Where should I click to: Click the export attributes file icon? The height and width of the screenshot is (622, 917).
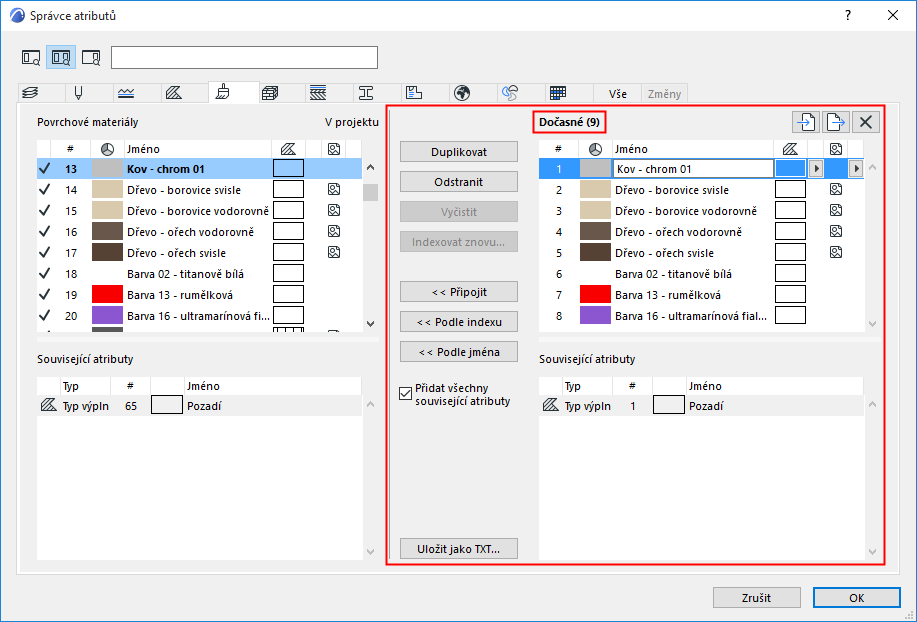click(x=836, y=122)
